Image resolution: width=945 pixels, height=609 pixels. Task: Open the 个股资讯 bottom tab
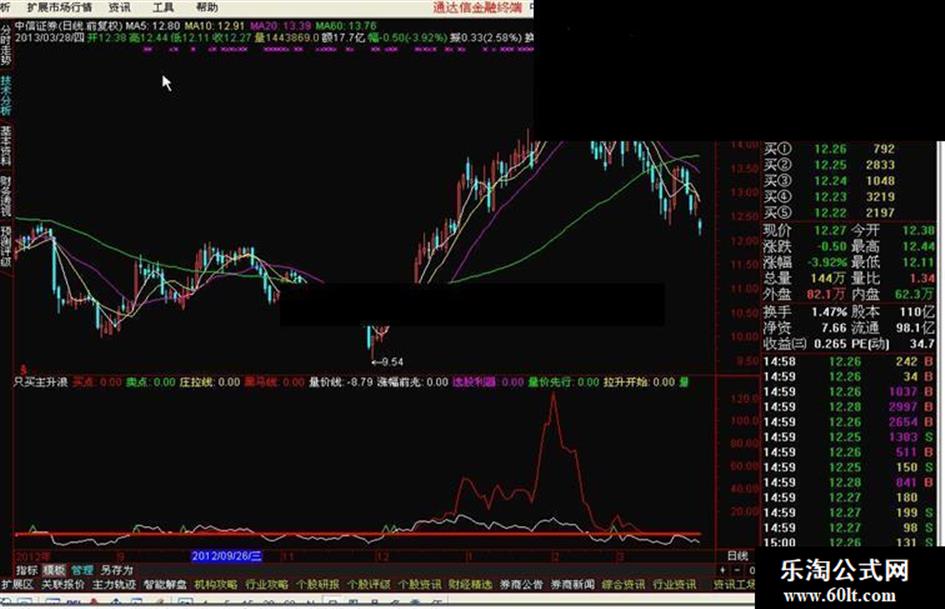tap(419, 584)
